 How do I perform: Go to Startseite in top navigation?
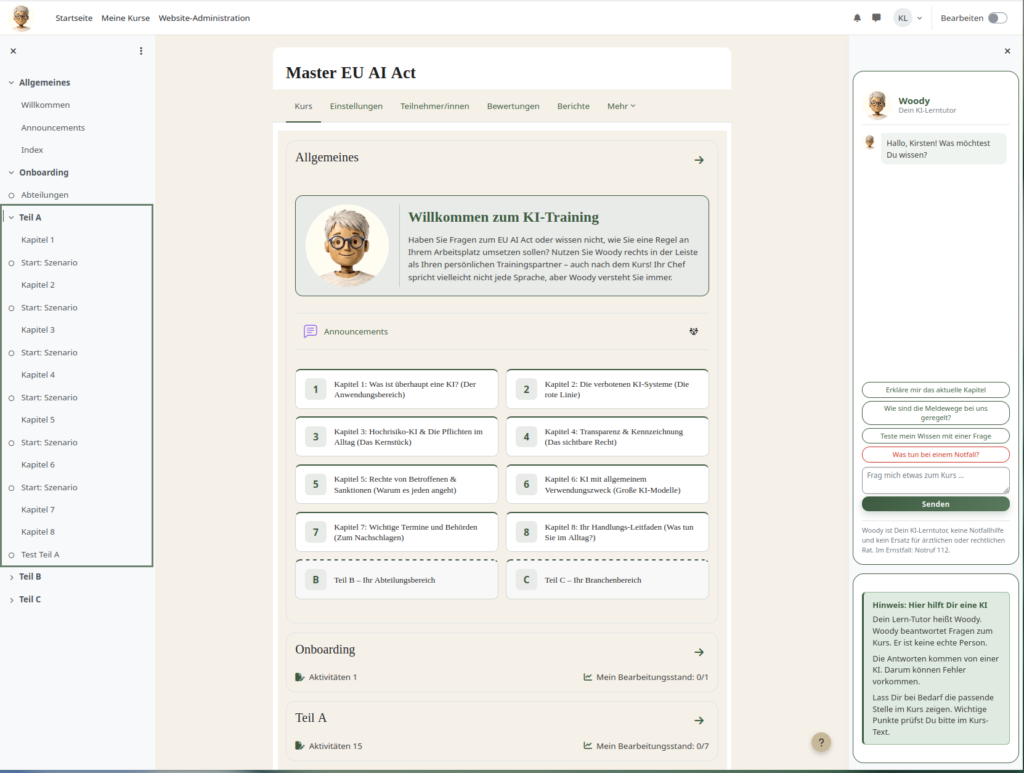pyautogui.click(x=74, y=18)
